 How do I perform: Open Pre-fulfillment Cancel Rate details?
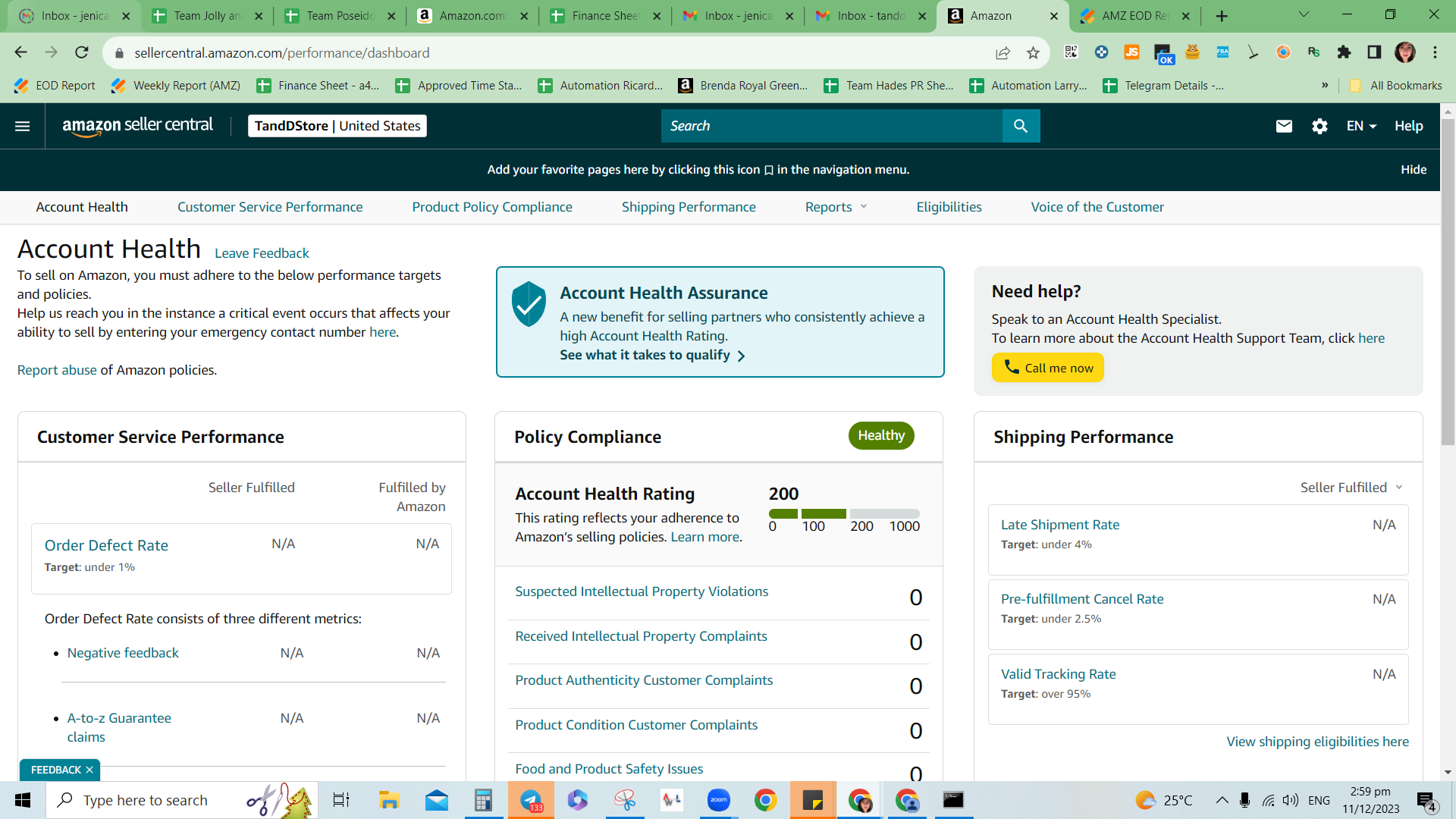click(x=1082, y=599)
